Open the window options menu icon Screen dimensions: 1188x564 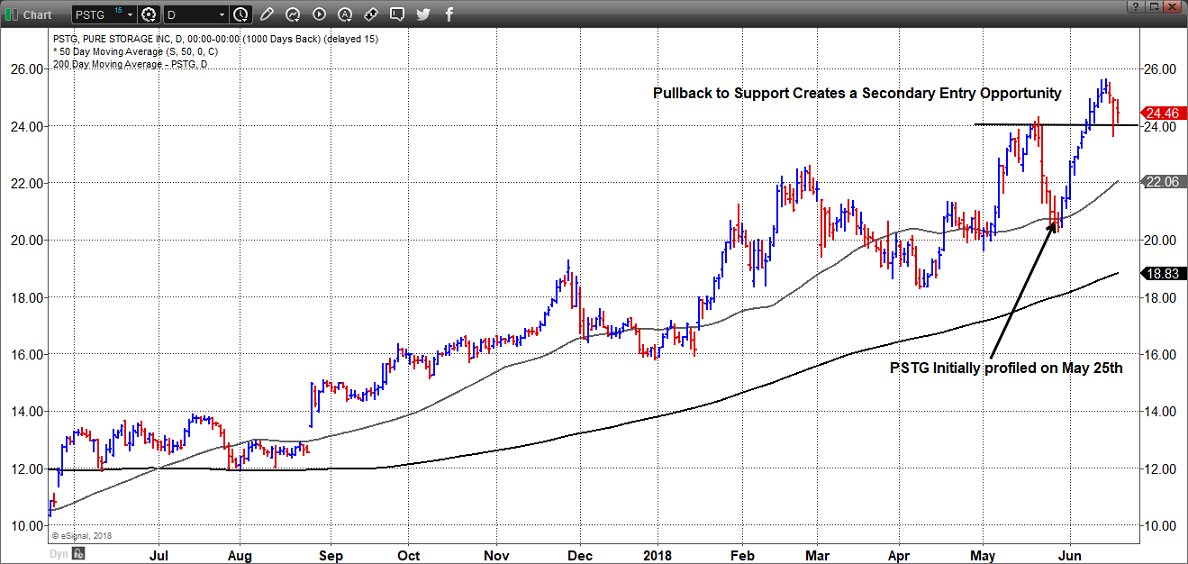tap(1153, 7)
